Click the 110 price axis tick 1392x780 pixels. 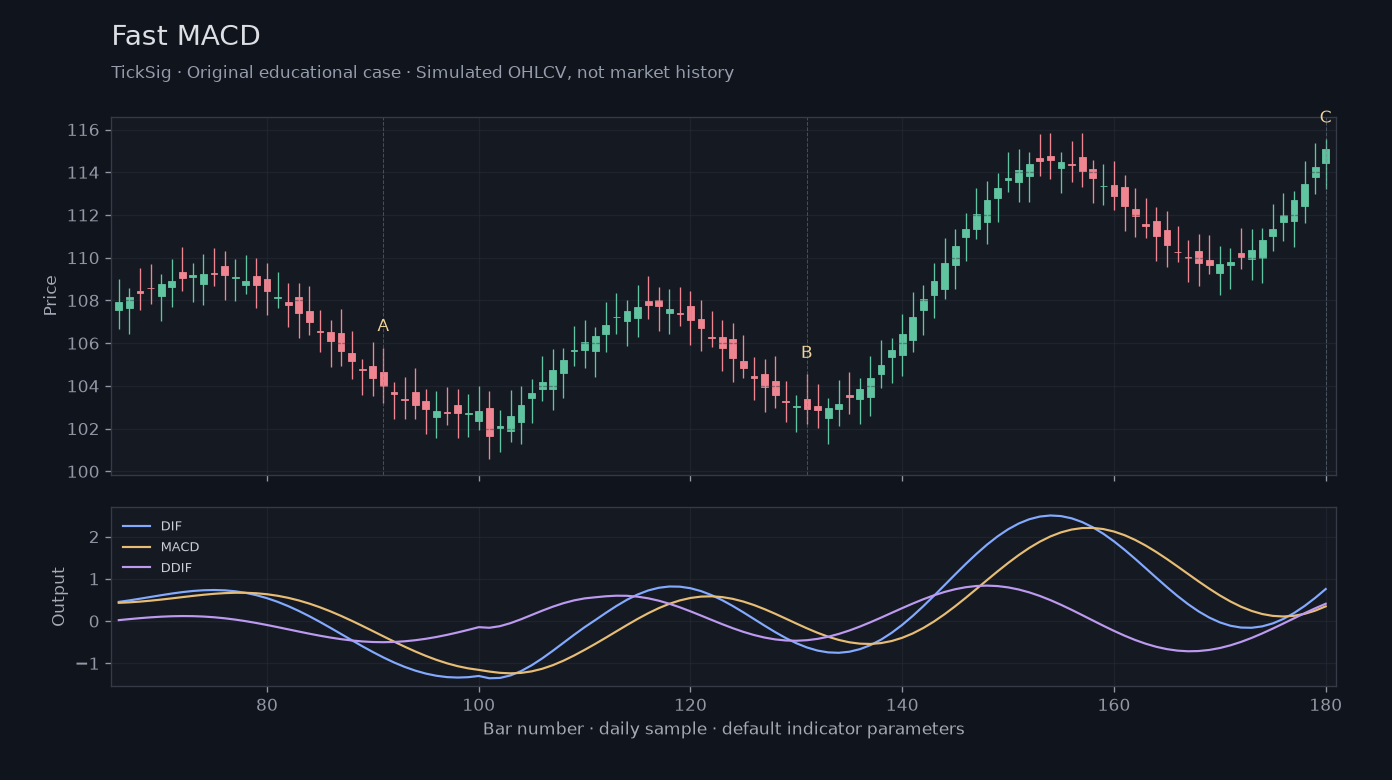pos(83,258)
